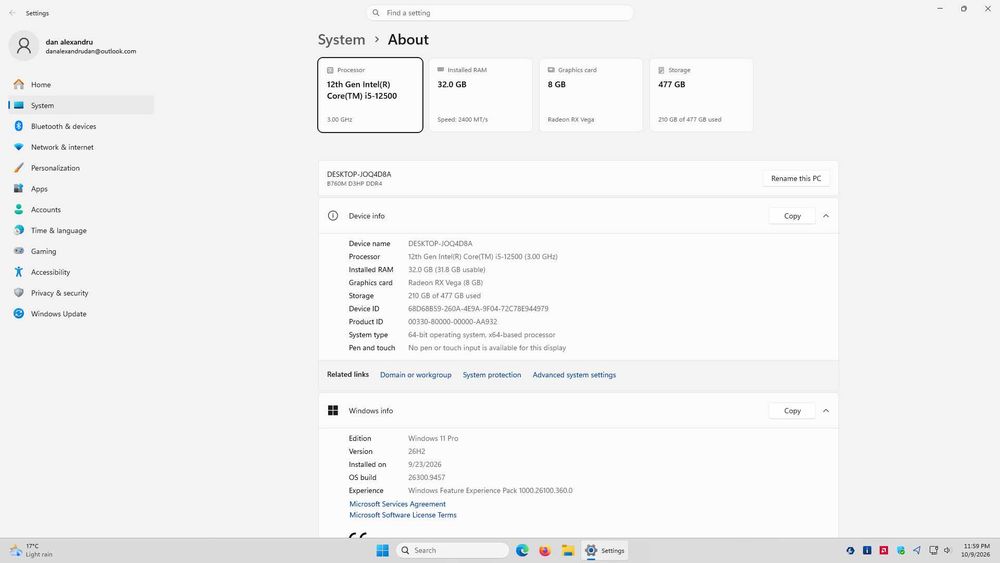Click the taskbar Search box
Image resolution: width=1000 pixels, height=563 pixels.
click(x=452, y=551)
